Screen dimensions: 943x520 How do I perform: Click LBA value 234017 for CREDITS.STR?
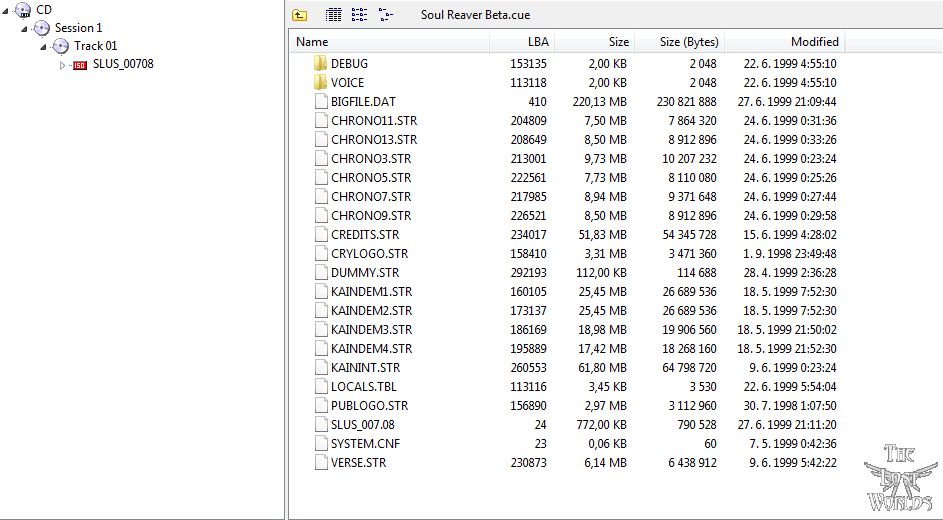click(x=529, y=234)
